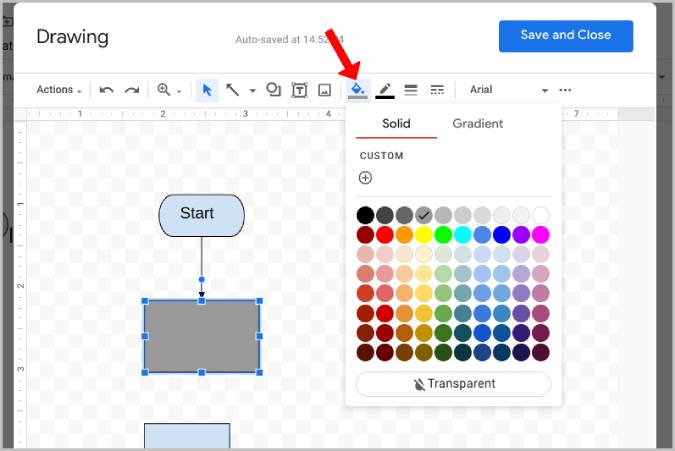Switch to the Gradient tab
Screen dimensions: 675x451
coord(477,124)
